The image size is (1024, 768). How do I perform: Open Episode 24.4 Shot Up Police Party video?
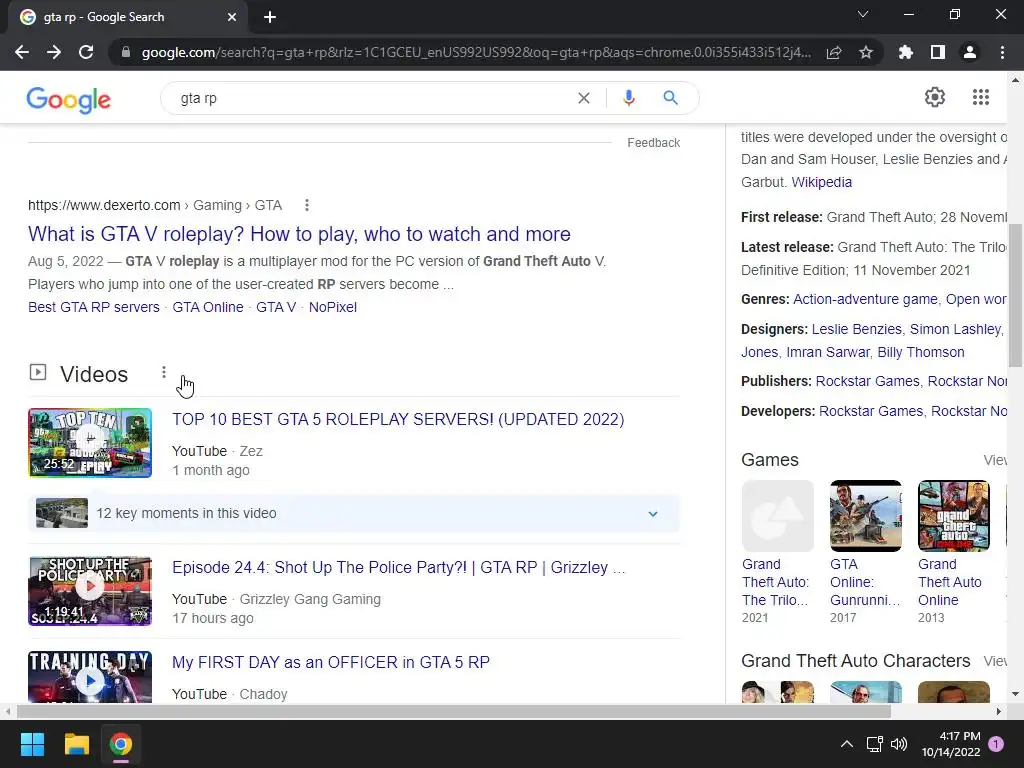coord(398,568)
